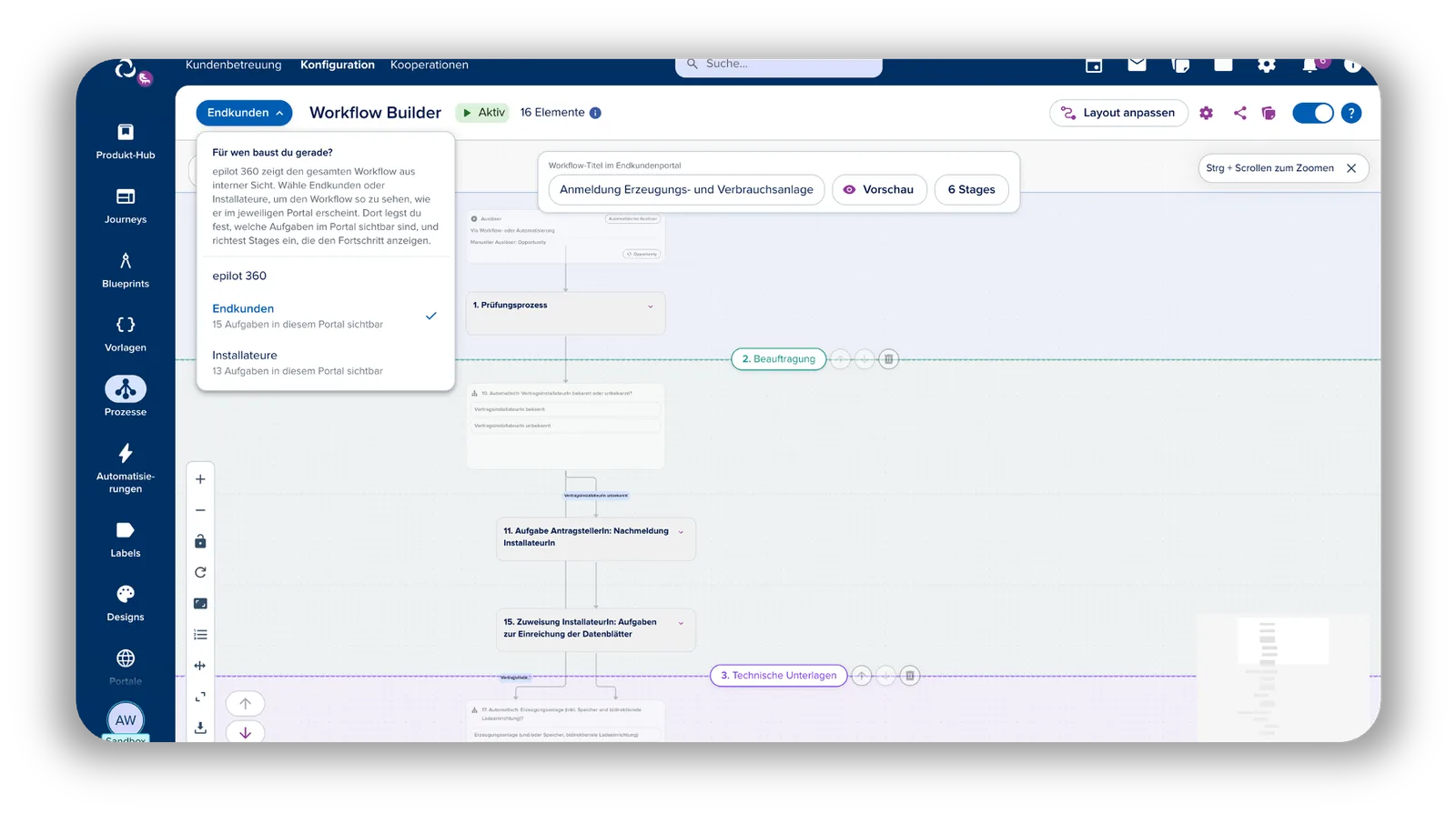Open workflow settings gear icon
This screenshot has height=814, width=1456.
(1207, 113)
